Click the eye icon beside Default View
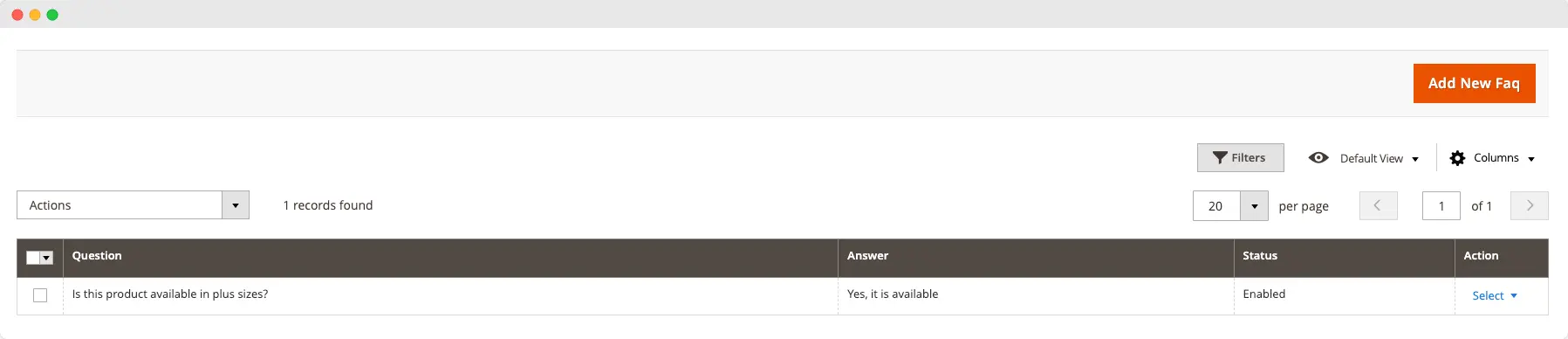This screenshot has width=1568, height=339. coord(1318,157)
